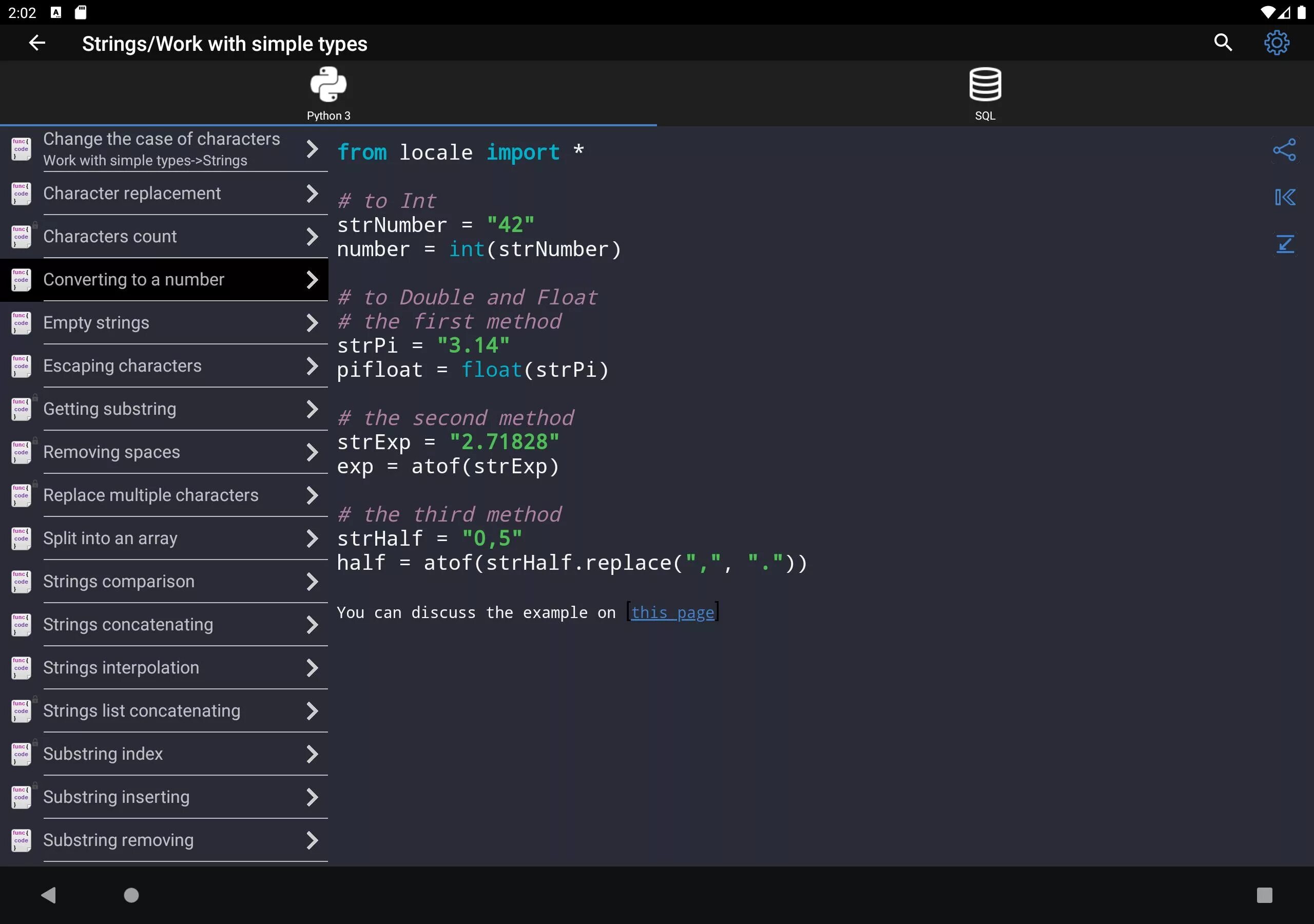Viewport: 1314px width, 924px height.
Task: Click code icon beside Getting substring
Action: click(21, 409)
